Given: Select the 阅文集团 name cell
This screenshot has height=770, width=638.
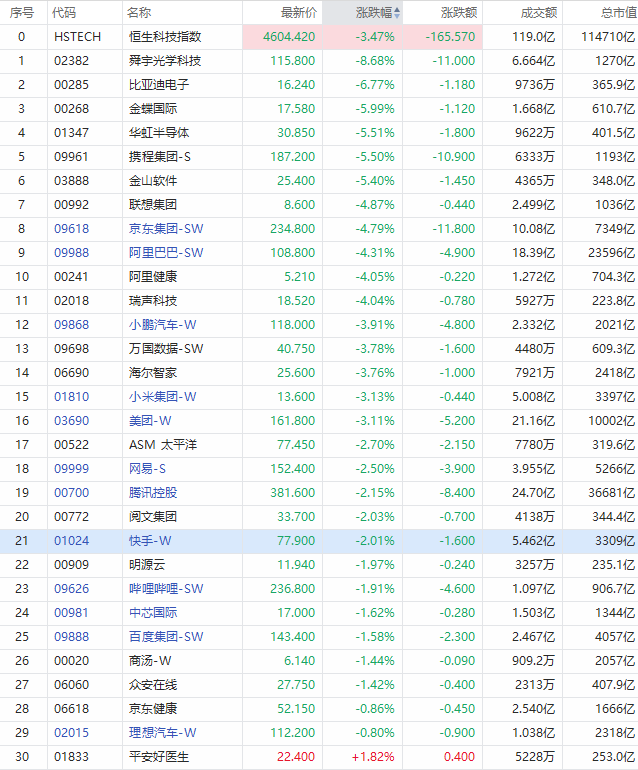Looking at the screenshot, I should [x=182, y=517].
